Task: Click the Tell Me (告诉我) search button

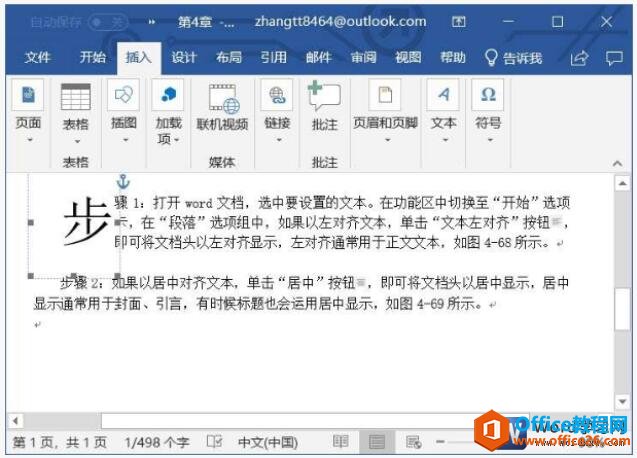Action: 514,58
